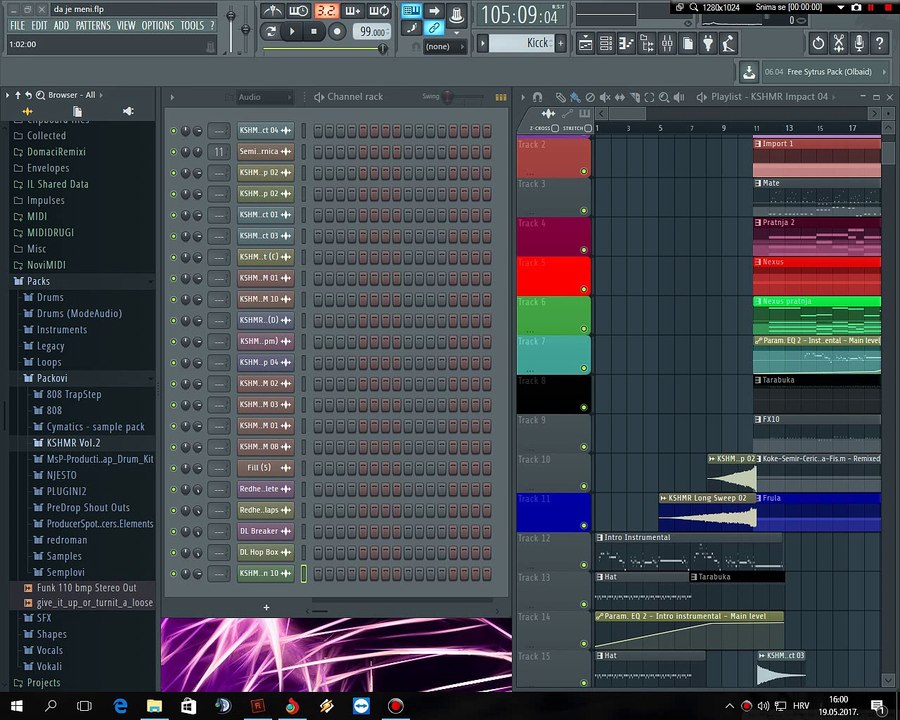900x720 pixels.
Task: Open the PATTERNS menu
Action: tap(93, 26)
